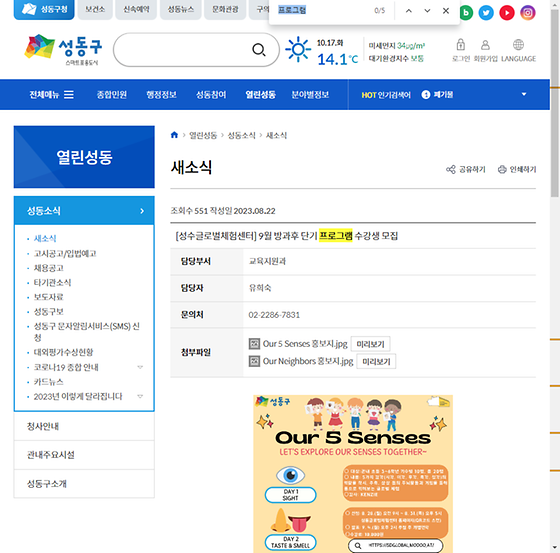Open the 성동구소개 sidebar section
560x553 pixels.
pyautogui.click(x=84, y=484)
